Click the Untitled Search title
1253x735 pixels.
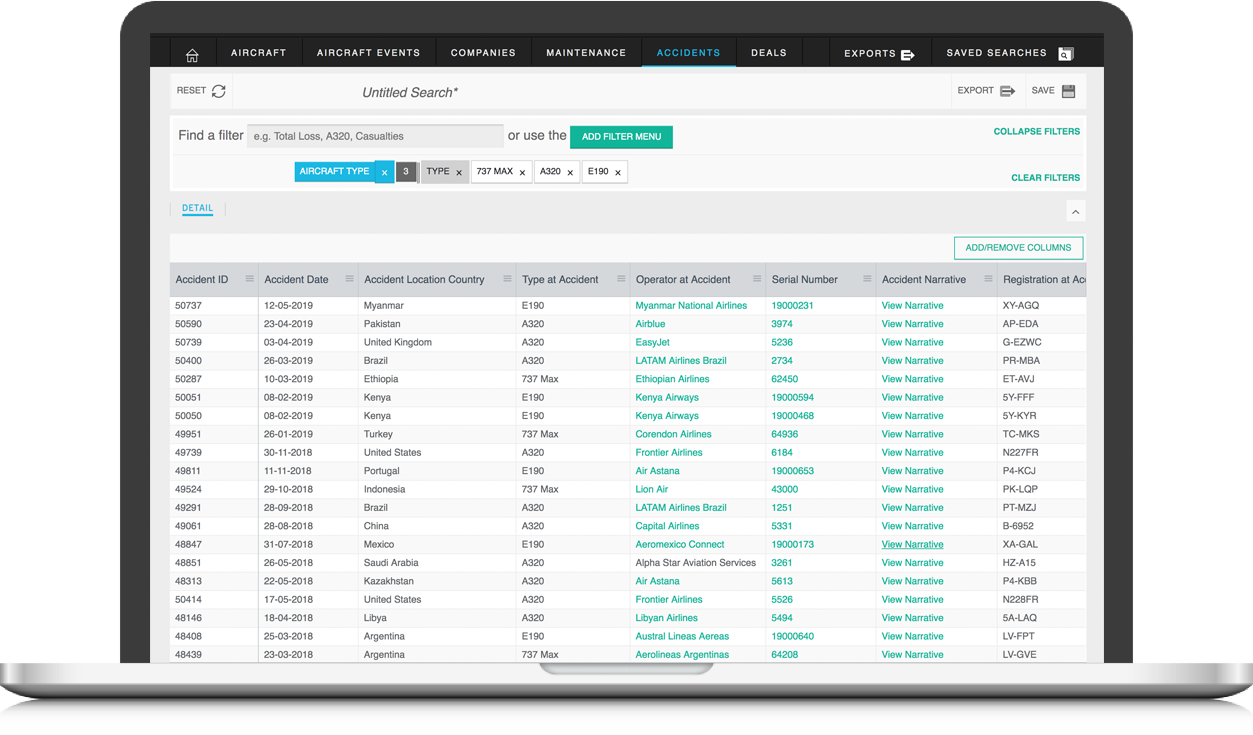[x=410, y=92]
